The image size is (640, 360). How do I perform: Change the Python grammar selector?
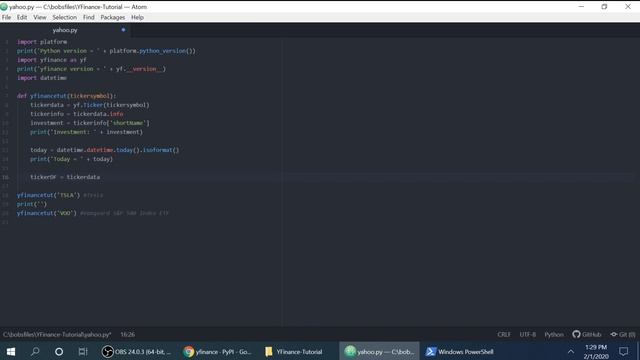553,334
